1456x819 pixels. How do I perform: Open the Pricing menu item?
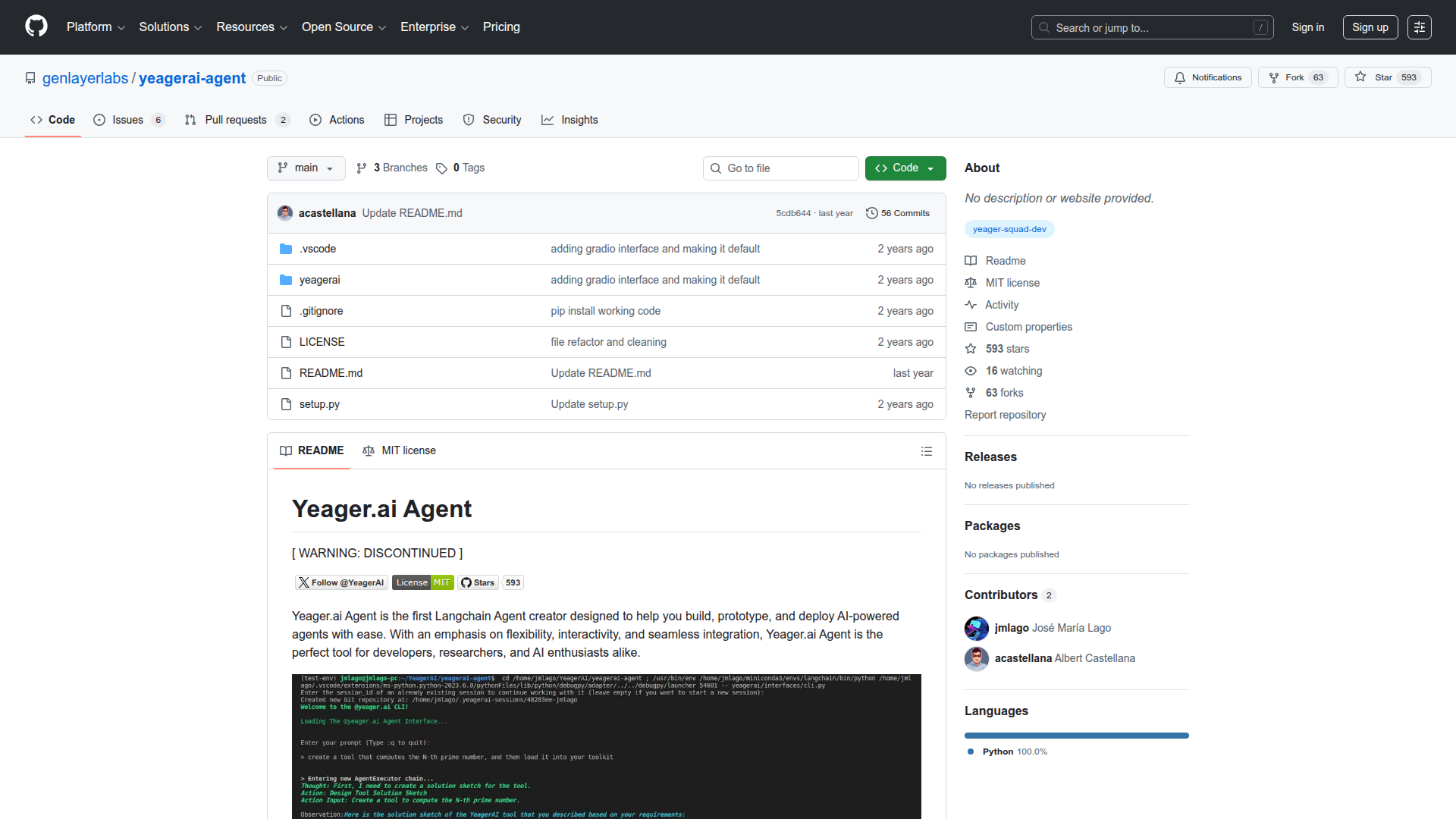[501, 27]
